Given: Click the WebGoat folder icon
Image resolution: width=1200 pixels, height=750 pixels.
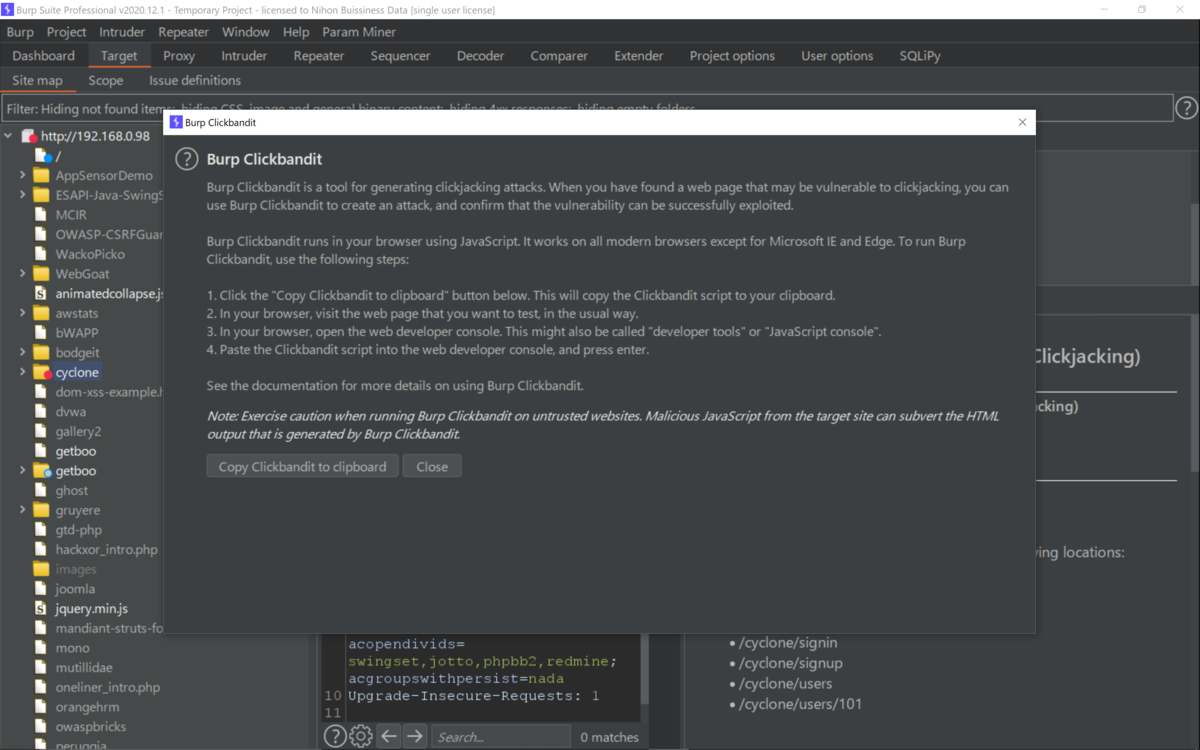Looking at the screenshot, I should tap(41, 273).
